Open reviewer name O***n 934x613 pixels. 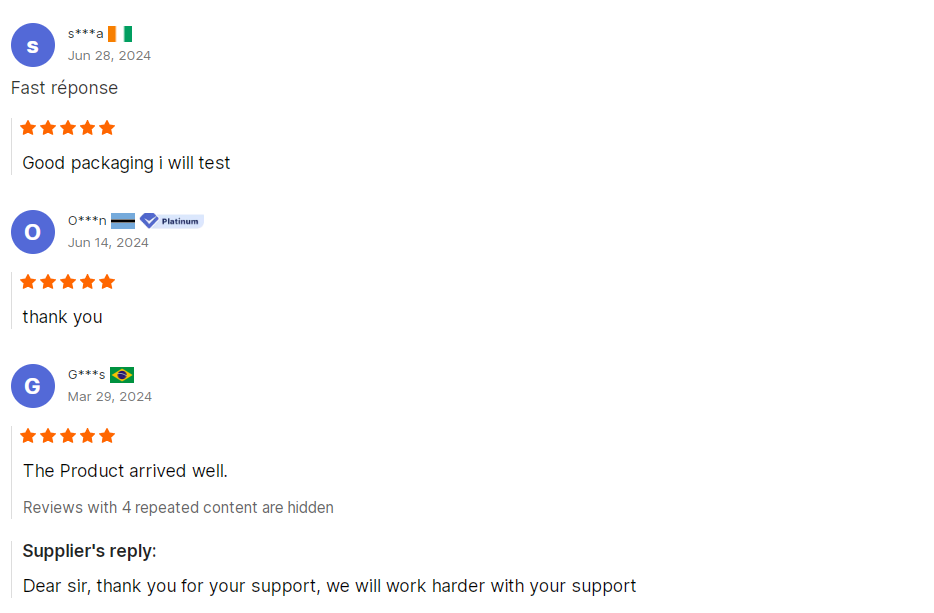87,221
